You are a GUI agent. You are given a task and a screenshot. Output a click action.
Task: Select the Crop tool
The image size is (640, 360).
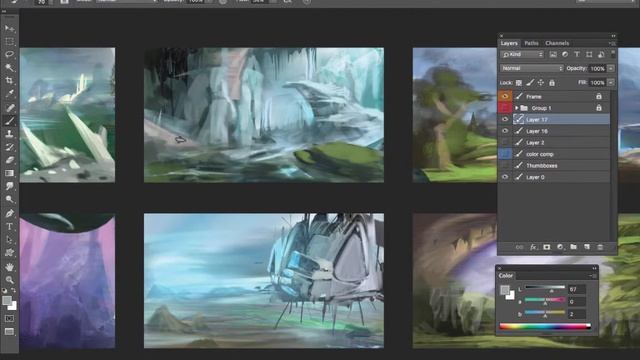[x=9, y=81]
